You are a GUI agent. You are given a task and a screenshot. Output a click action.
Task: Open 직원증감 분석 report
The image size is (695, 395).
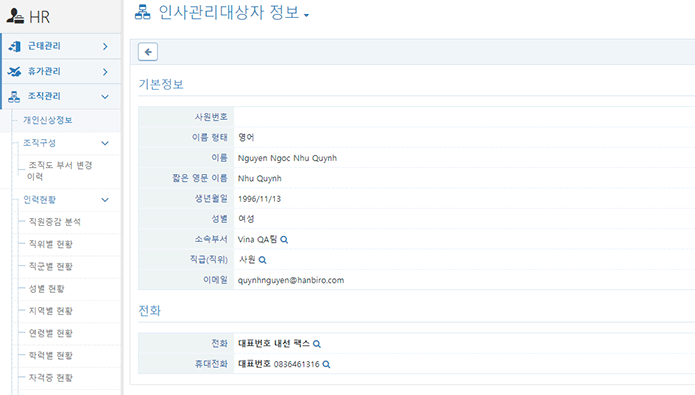55,222
